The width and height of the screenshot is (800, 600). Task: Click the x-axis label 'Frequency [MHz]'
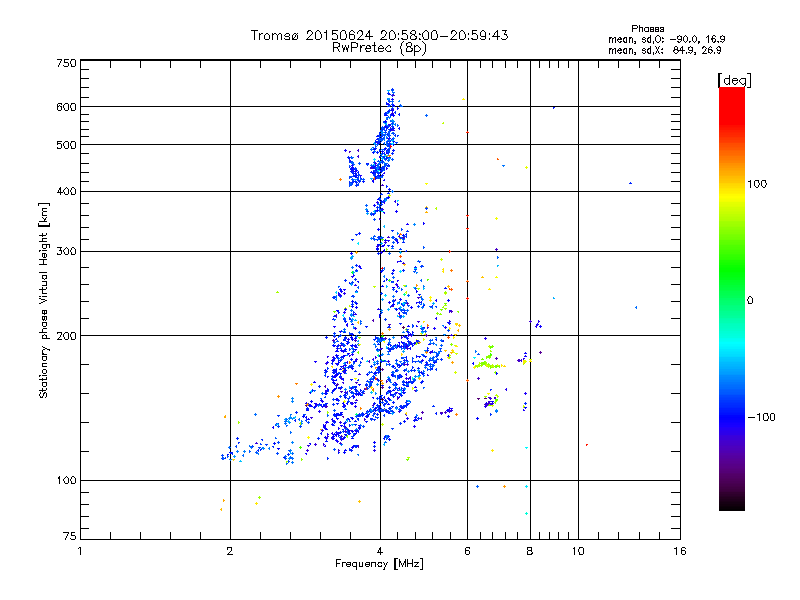pyautogui.click(x=379, y=564)
